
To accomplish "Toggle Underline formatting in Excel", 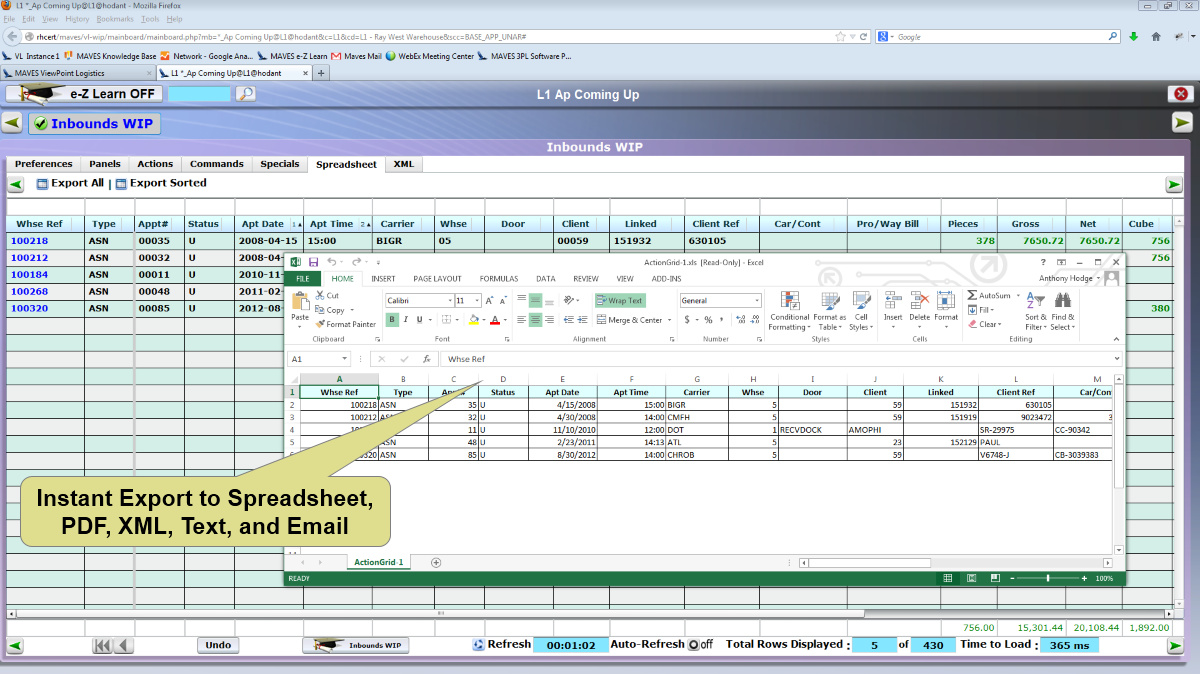I will pyautogui.click(x=418, y=320).
